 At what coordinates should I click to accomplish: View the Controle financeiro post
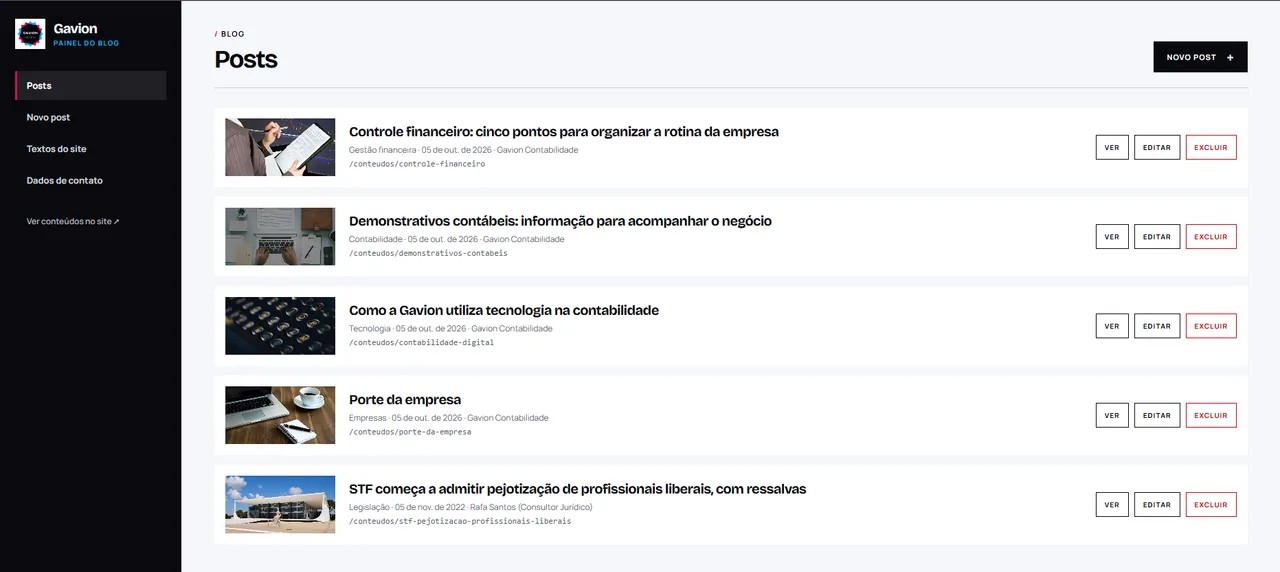pyautogui.click(x=1112, y=147)
